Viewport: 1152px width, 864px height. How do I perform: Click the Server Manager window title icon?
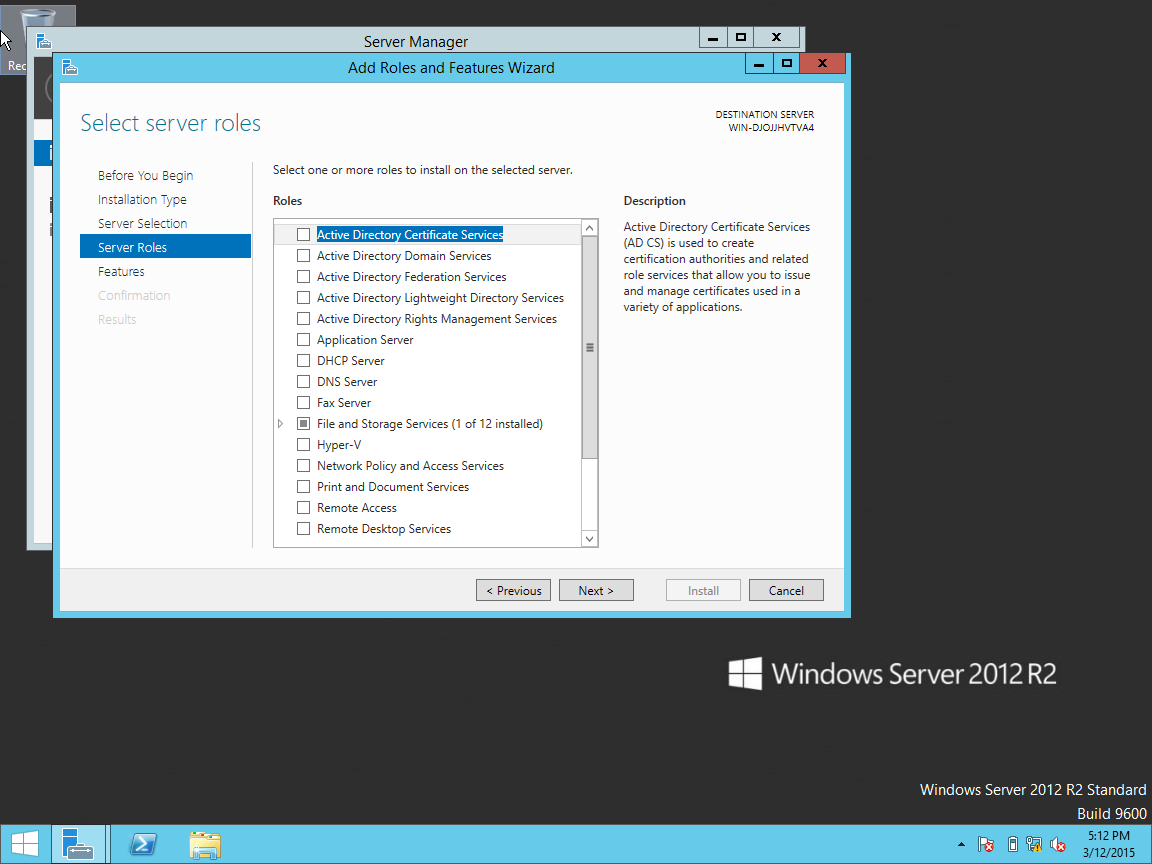pos(43,41)
